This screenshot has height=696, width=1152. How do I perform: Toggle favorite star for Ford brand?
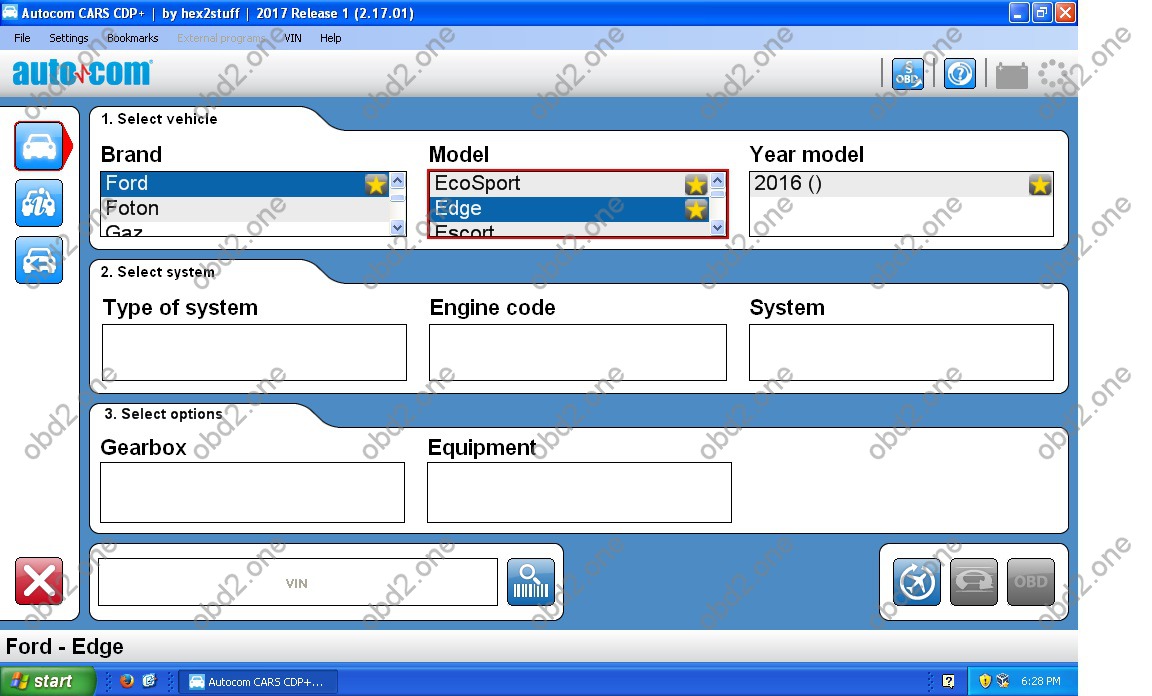[375, 184]
